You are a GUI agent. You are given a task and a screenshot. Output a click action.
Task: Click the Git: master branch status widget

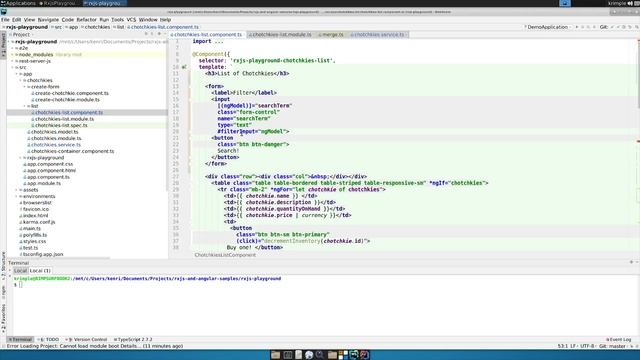(x=612, y=346)
